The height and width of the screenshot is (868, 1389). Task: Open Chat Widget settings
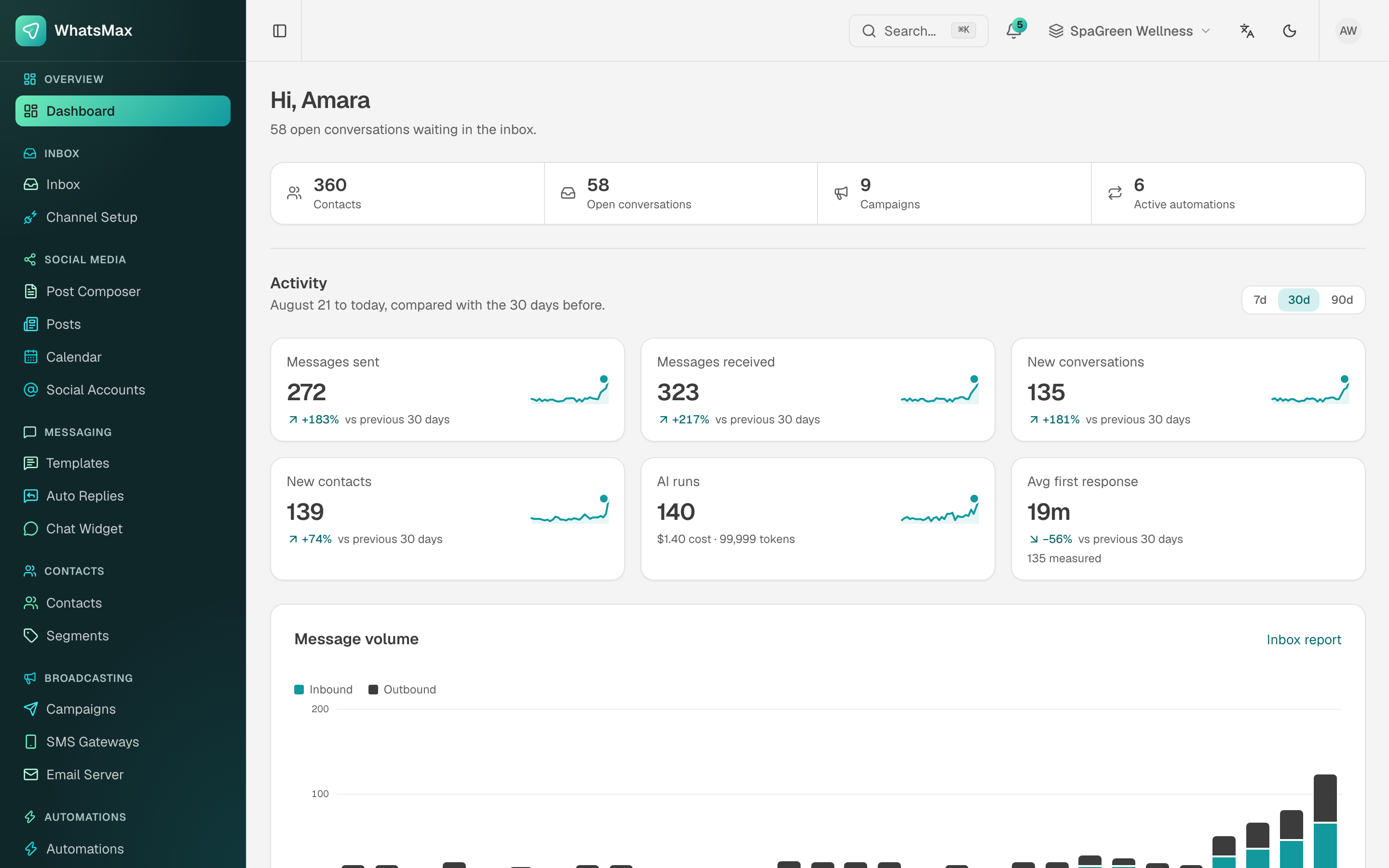point(123,528)
